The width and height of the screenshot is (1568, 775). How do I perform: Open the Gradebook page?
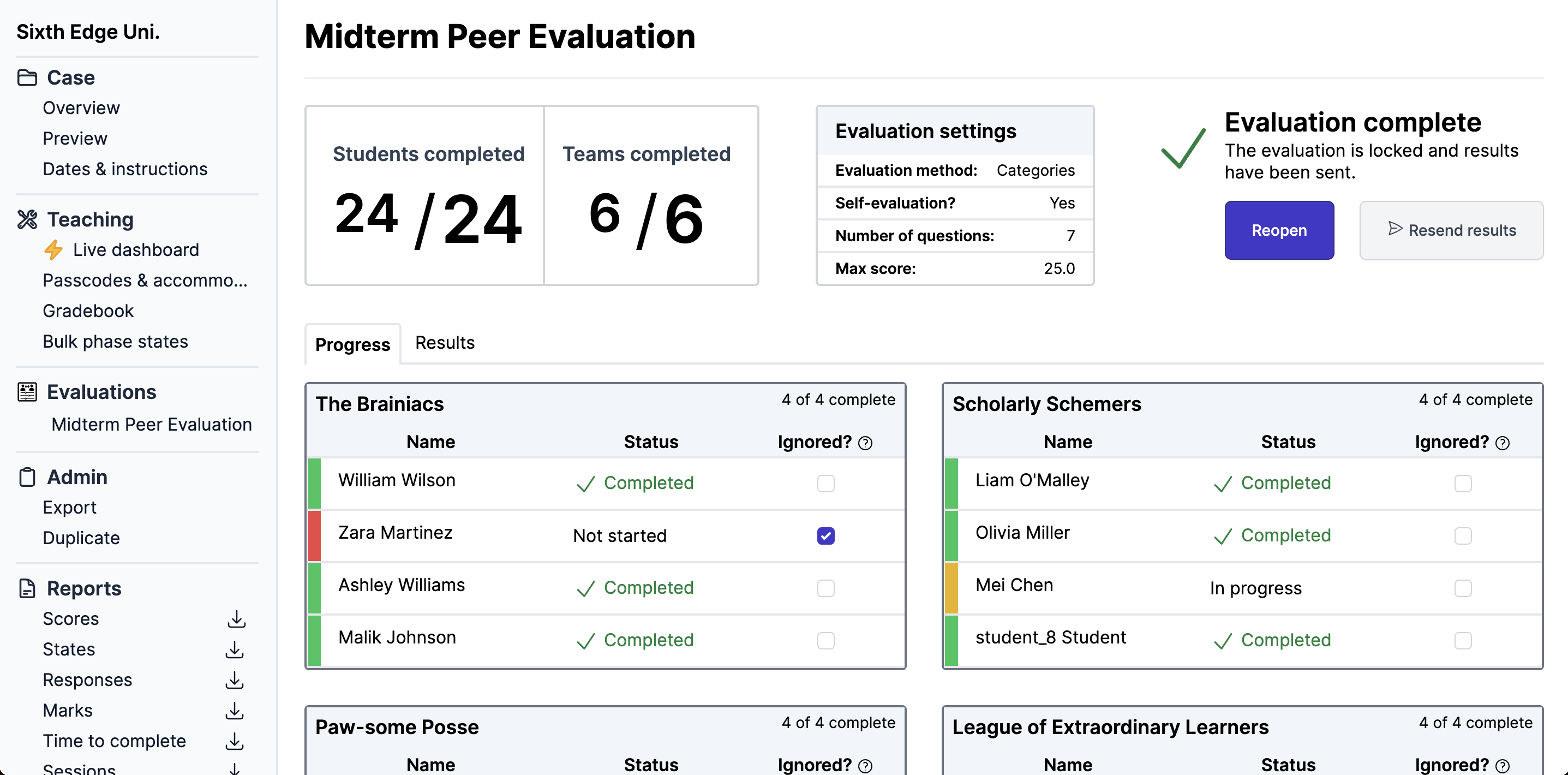(88, 311)
